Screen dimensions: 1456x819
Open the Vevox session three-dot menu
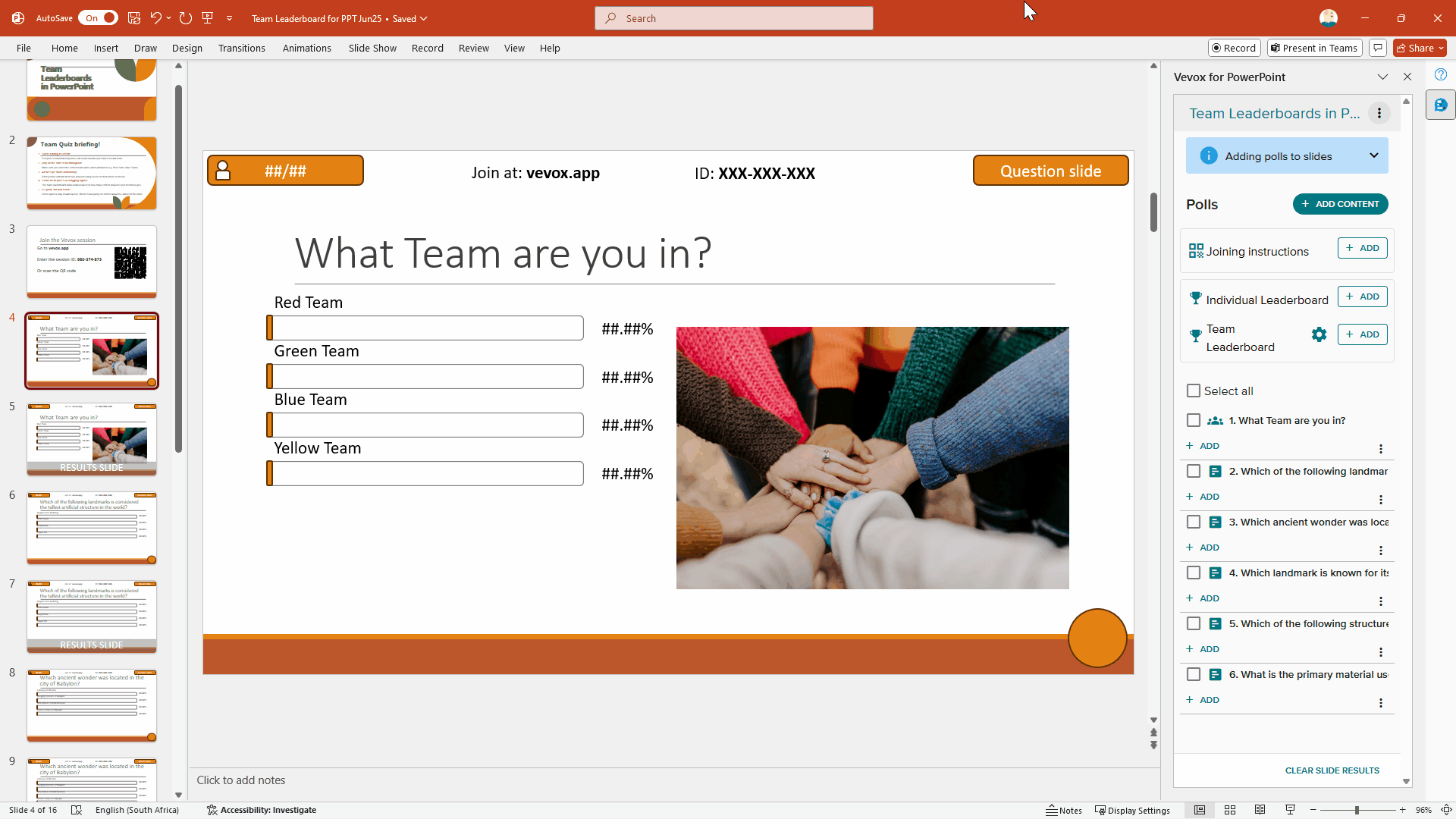pos(1379,114)
